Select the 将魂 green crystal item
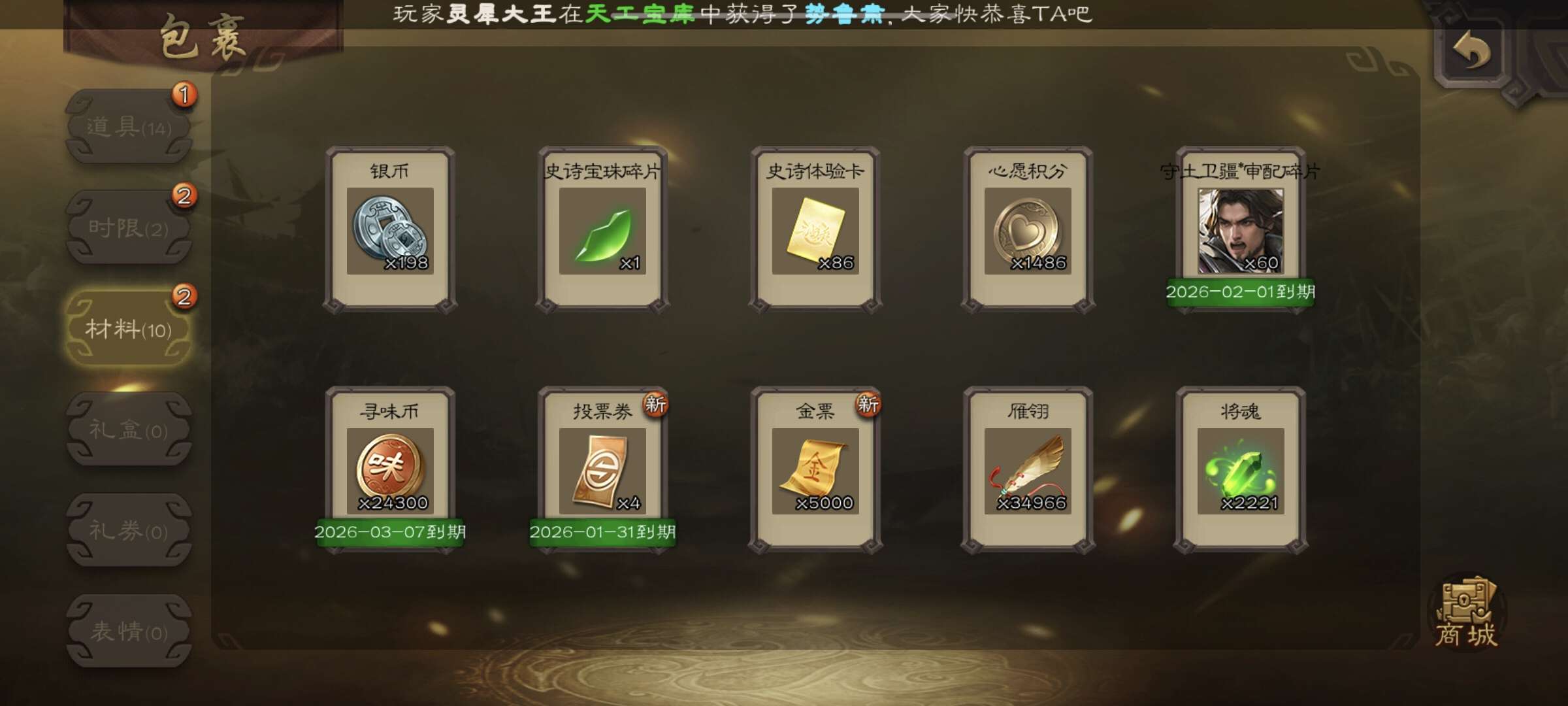Screen dimensions: 1568x706 click(x=1240, y=471)
